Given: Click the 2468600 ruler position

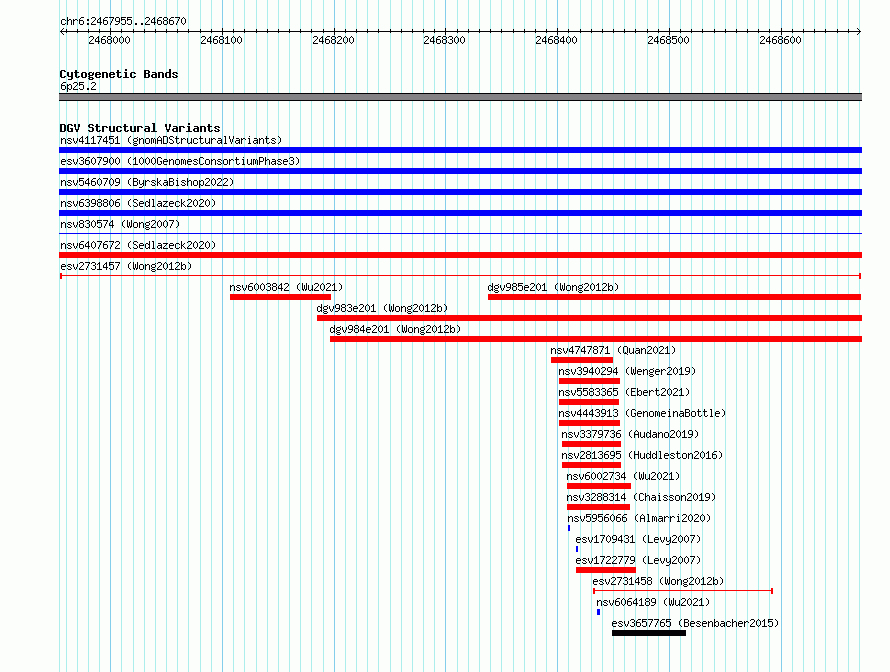Looking at the screenshot, I should pos(780,40).
